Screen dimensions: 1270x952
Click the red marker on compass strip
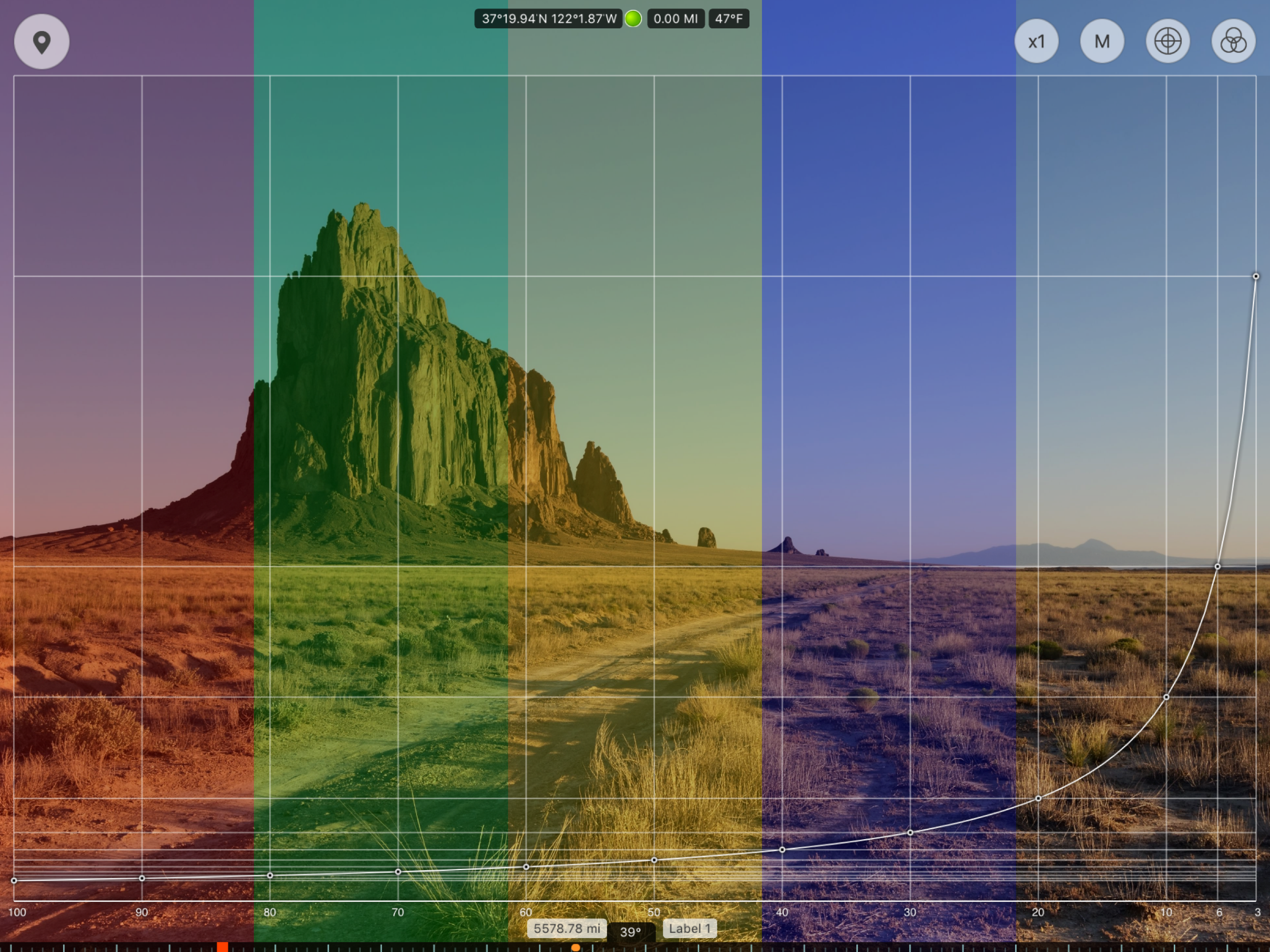tap(222, 947)
